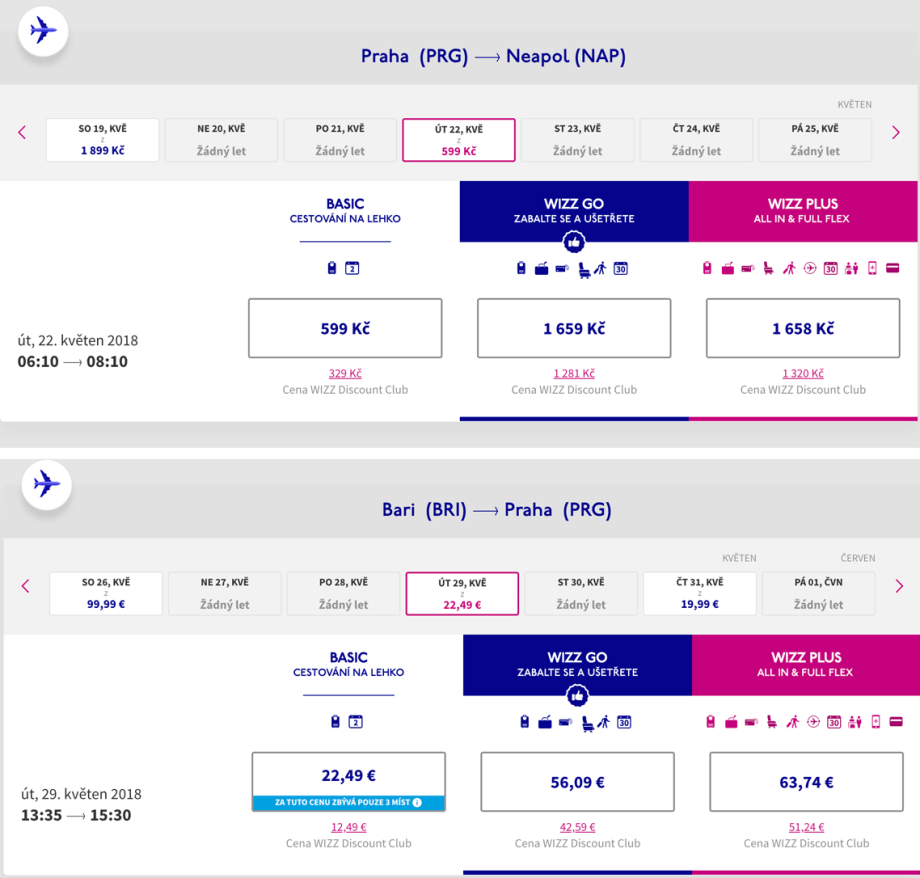The image size is (920, 878).
Task: Open 329 Kč WIZZ Discount Club price link
Action: point(345,374)
